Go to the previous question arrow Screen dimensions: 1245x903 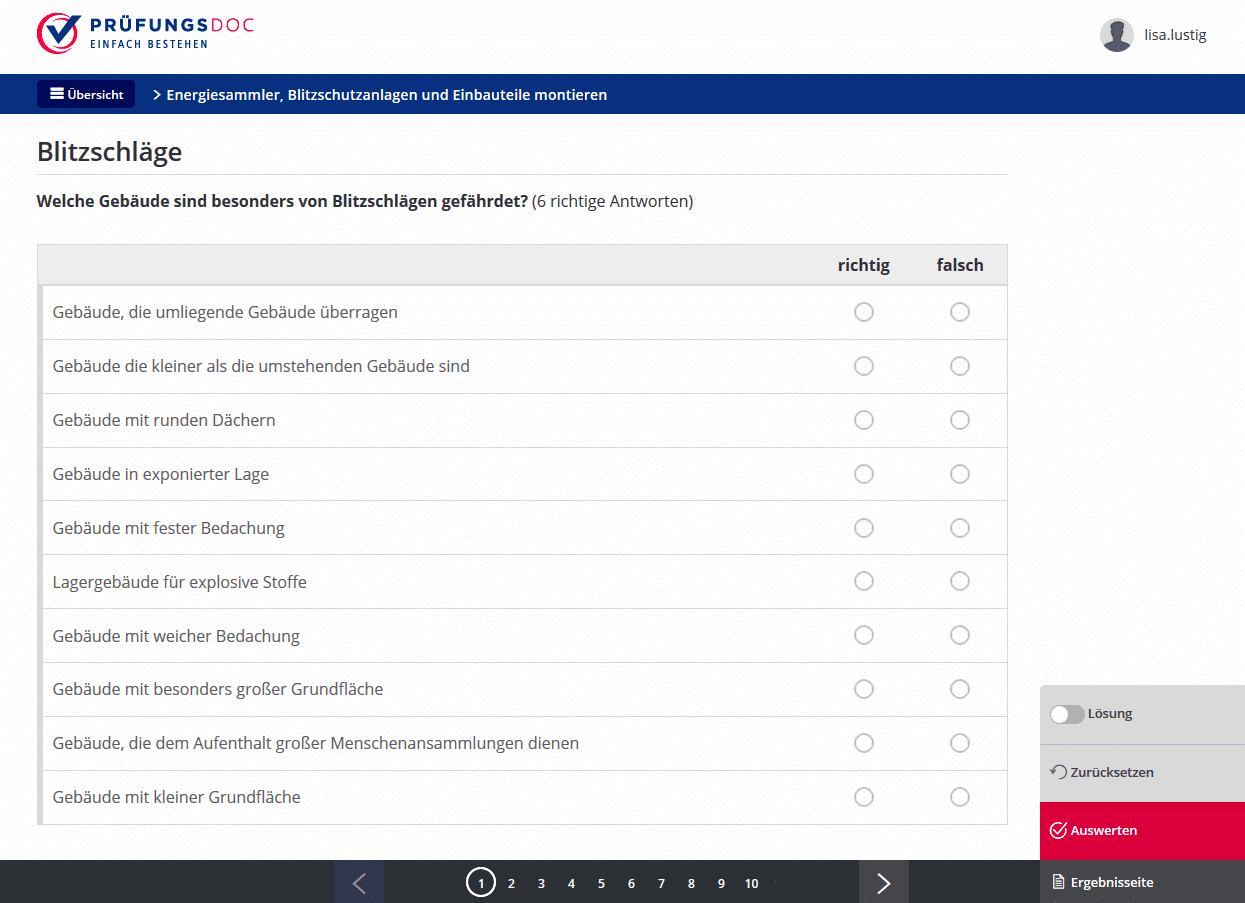[359, 882]
